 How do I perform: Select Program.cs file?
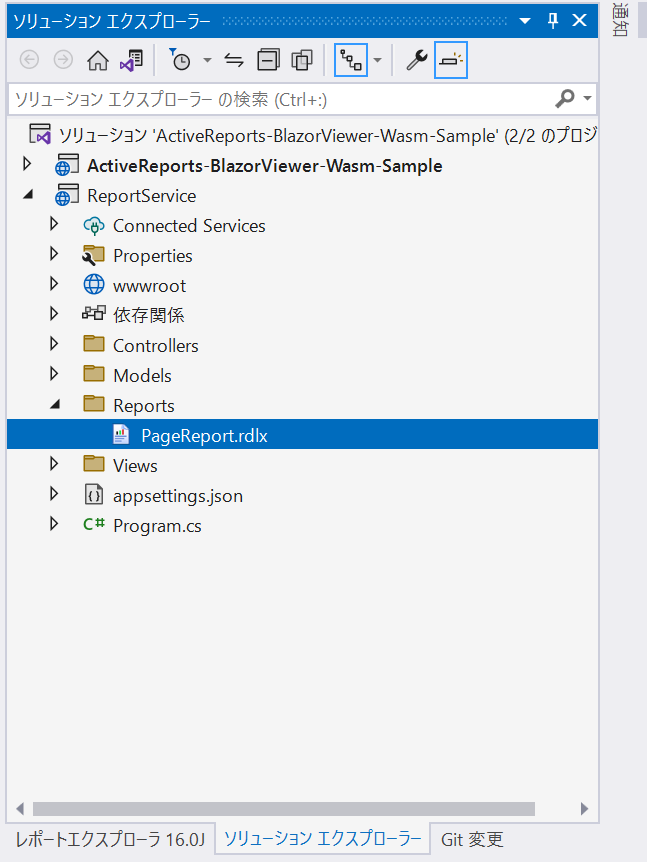[157, 526]
